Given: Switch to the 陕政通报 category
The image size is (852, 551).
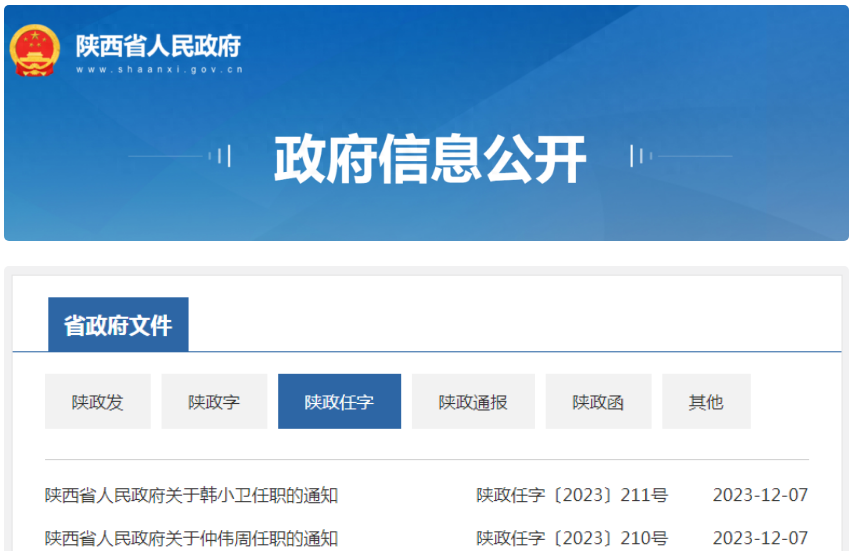Looking at the screenshot, I should [473, 402].
